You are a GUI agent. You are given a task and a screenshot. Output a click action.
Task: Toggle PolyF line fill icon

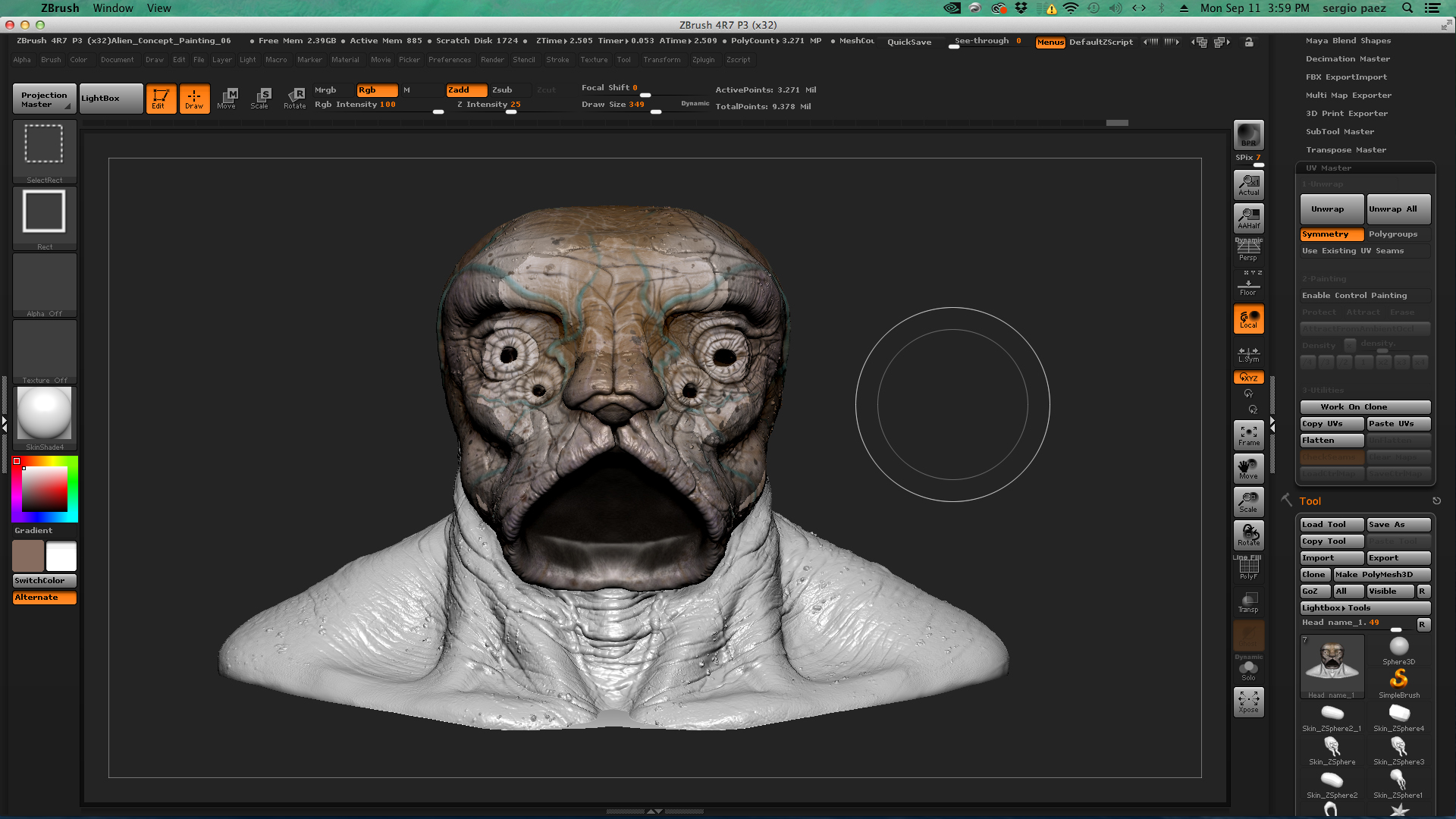coord(1248,569)
